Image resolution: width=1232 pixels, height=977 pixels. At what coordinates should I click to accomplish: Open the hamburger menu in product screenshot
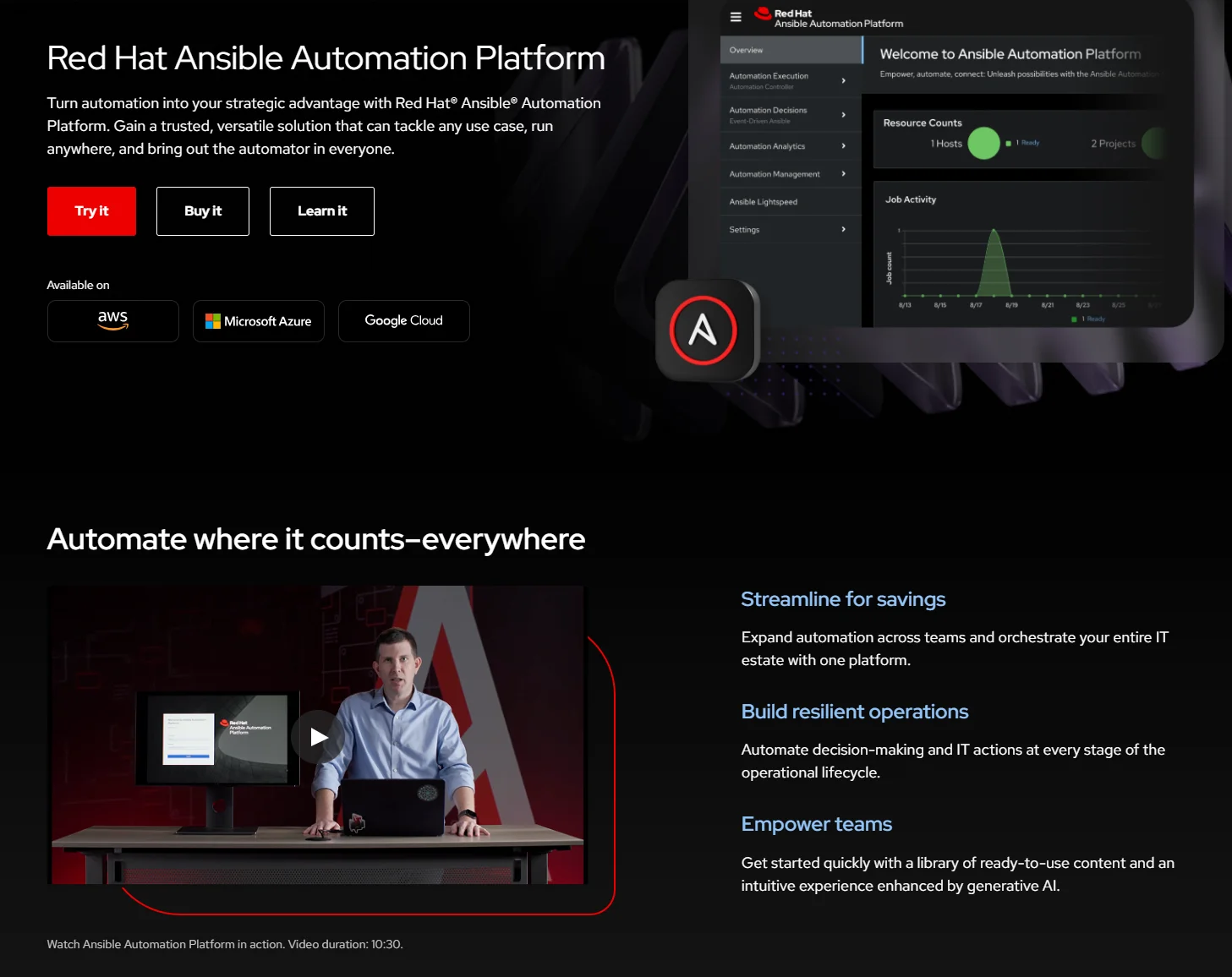[x=736, y=17]
